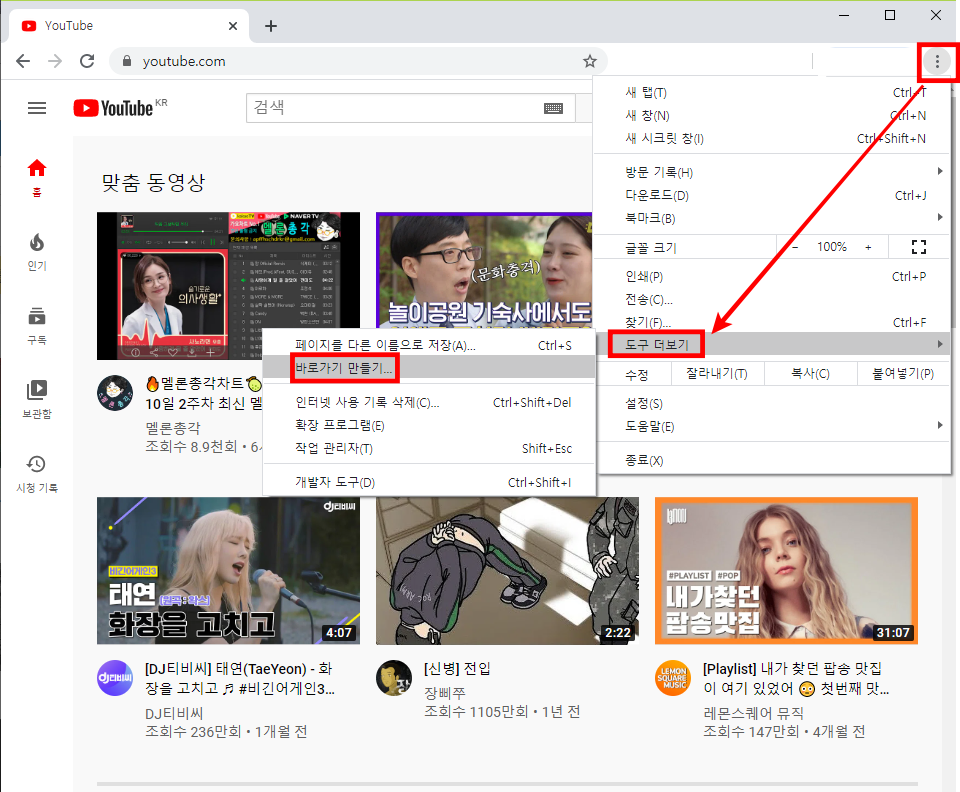Image resolution: width=960 pixels, height=792 pixels.
Task: Expand 방문 기록(H) submenu
Action: (772, 172)
